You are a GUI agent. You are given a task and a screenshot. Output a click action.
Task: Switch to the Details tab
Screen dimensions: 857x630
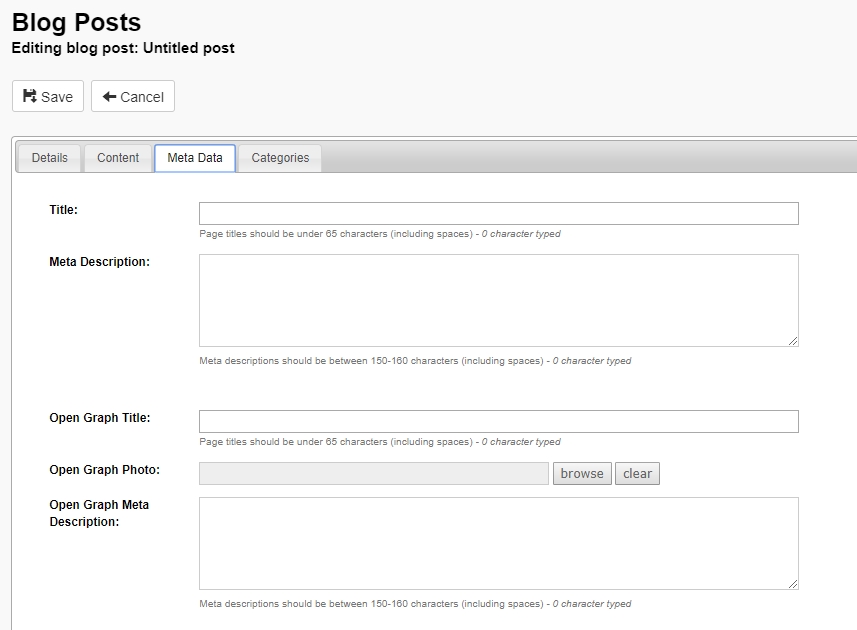click(49, 158)
